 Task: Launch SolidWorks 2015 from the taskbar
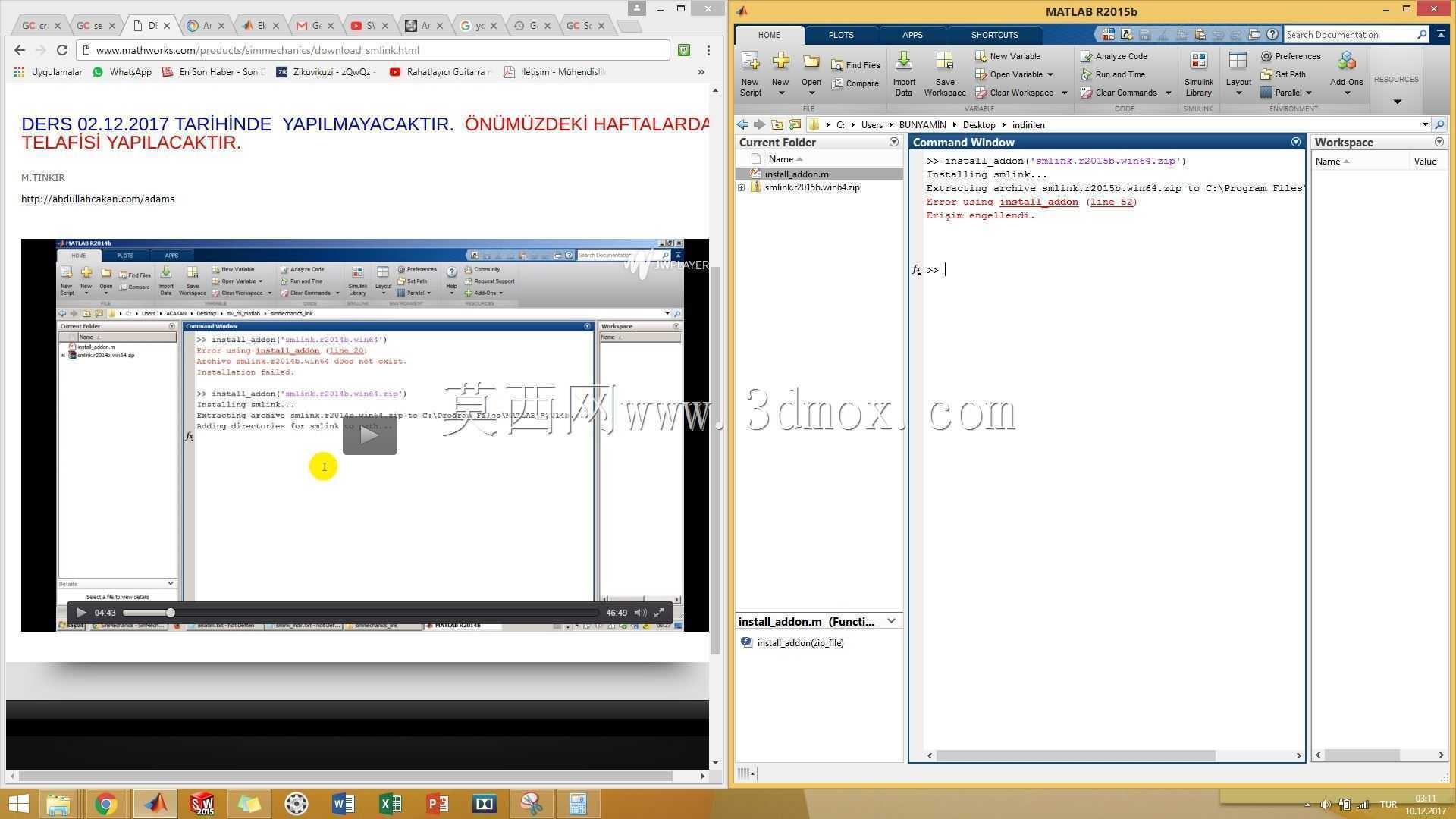202,804
